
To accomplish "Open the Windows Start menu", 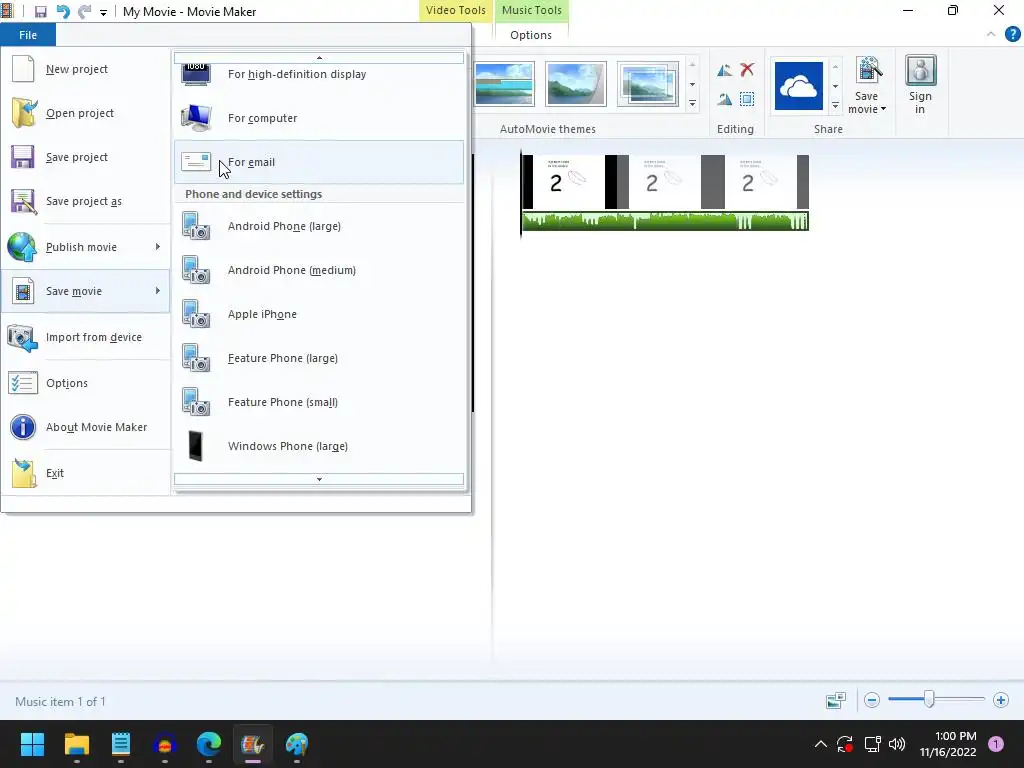I will coord(32,744).
